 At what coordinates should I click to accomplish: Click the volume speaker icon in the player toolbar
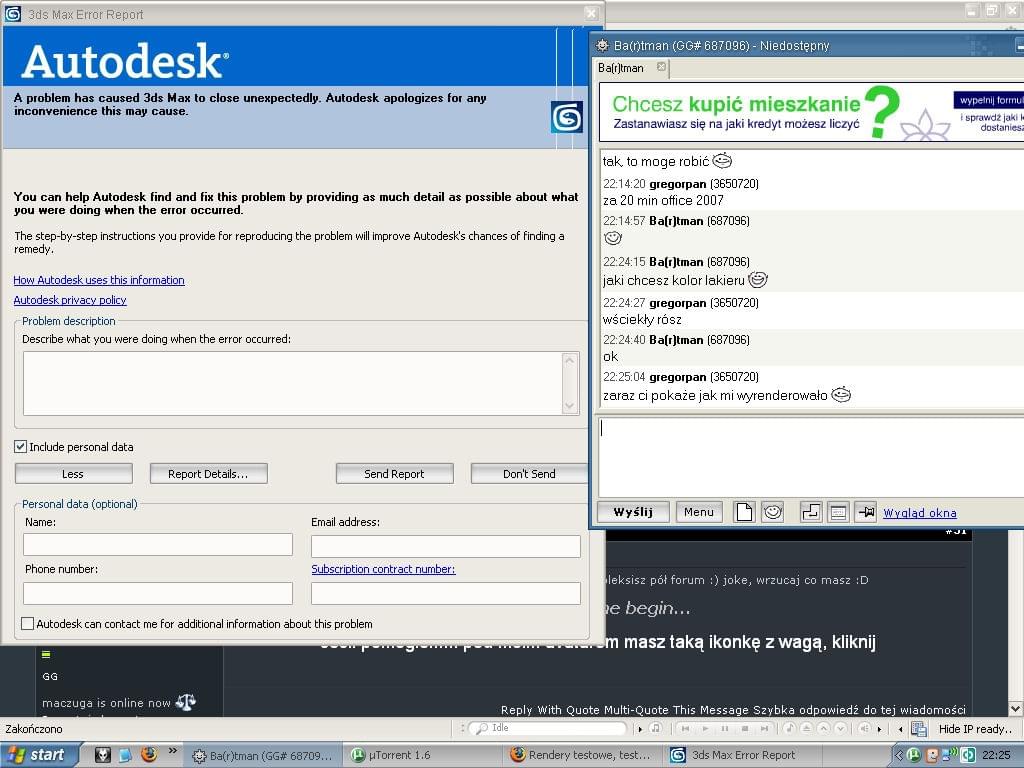(865, 728)
